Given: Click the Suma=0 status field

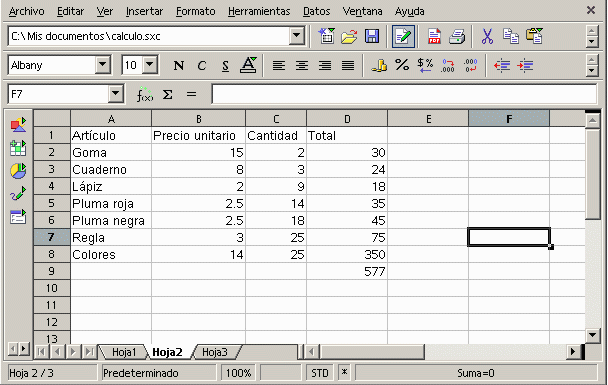Looking at the screenshot, I should pyautogui.click(x=475, y=373).
